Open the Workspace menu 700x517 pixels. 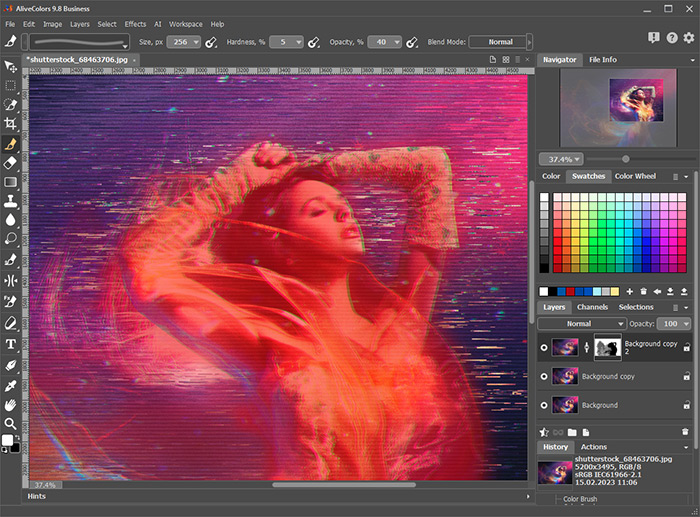pos(185,24)
